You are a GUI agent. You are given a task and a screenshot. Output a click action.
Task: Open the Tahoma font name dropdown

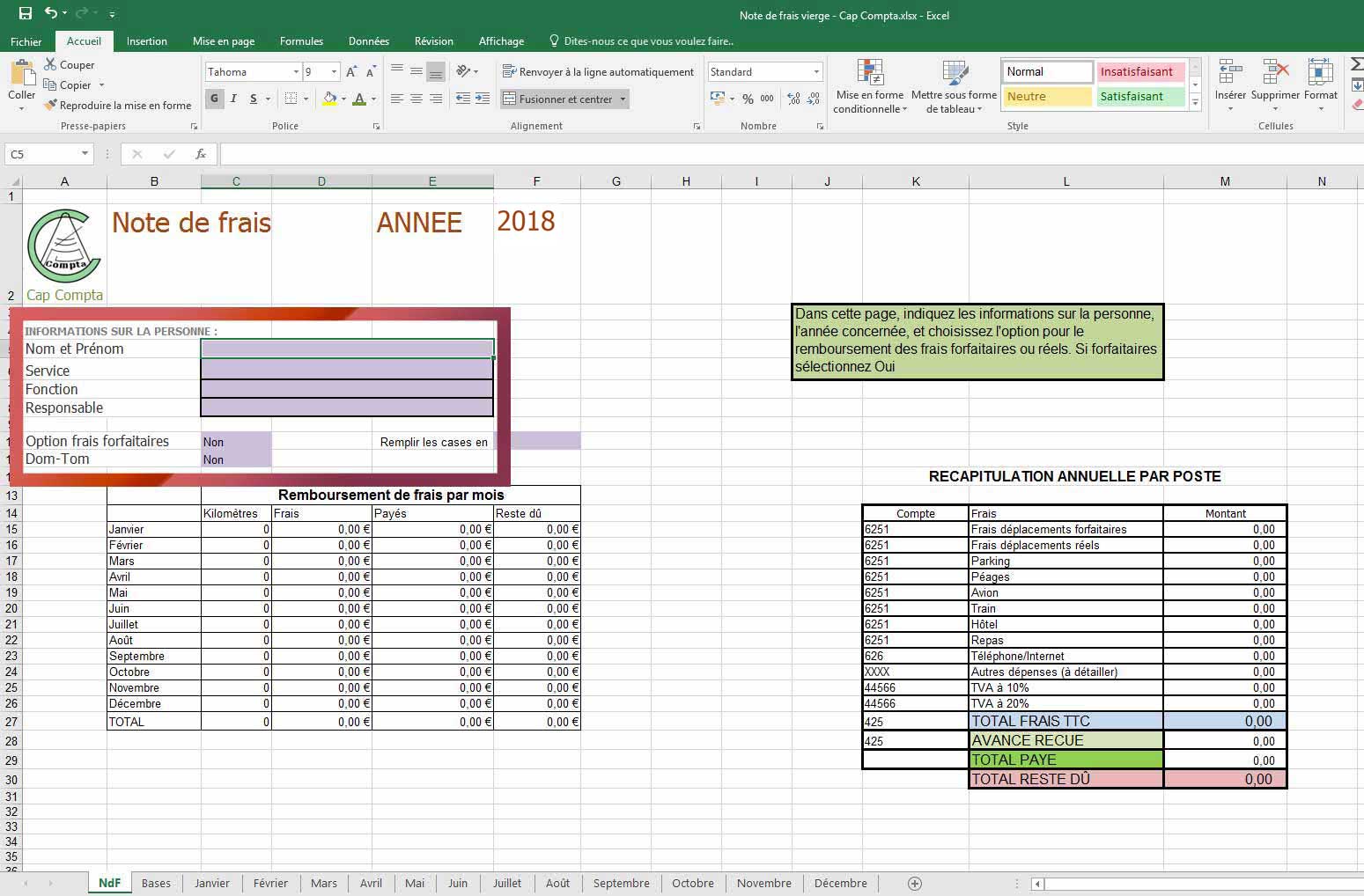tap(296, 72)
